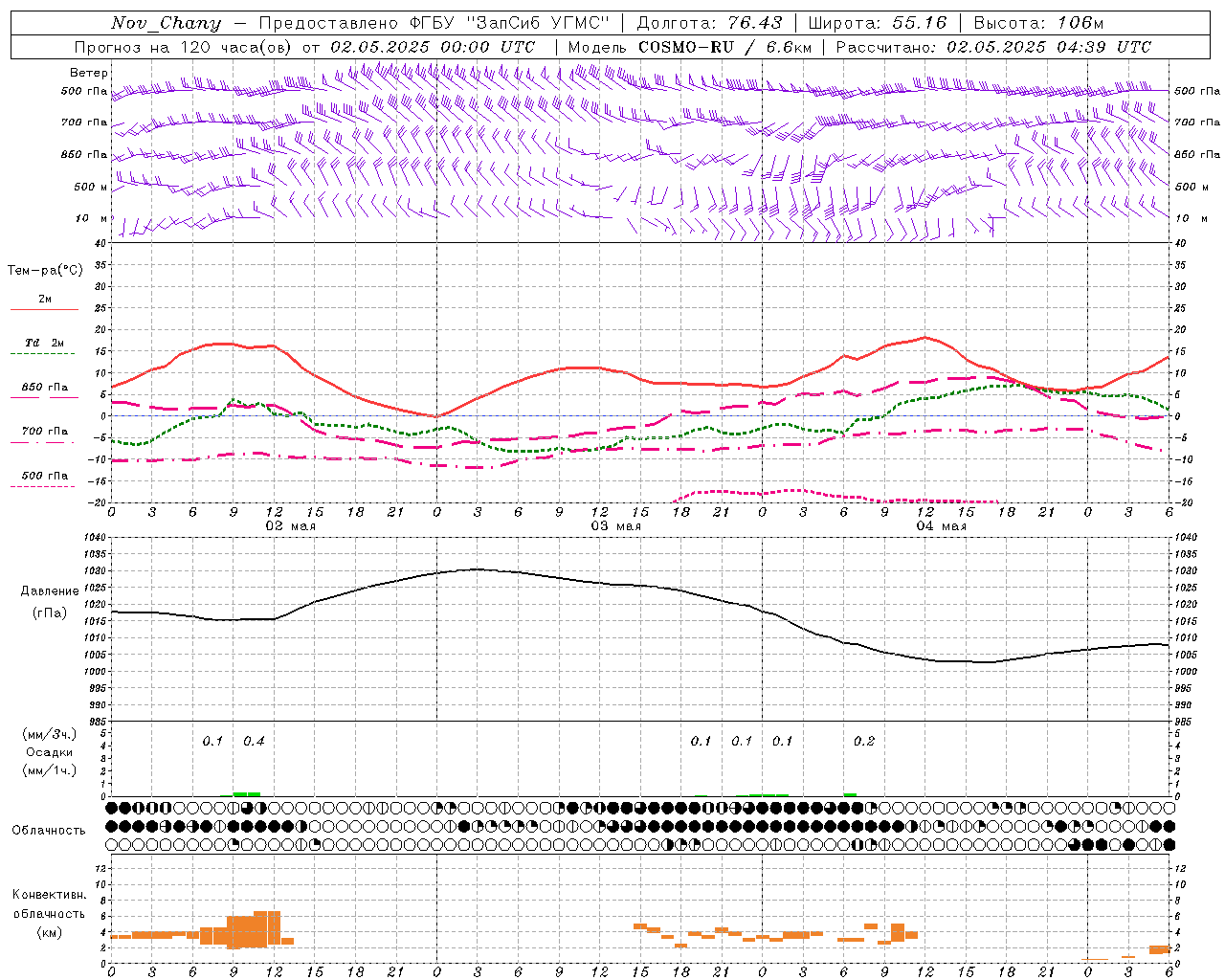Click the green dashed Td 2м legend line
The image size is (1225, 980).
pyautogui.click(x=44, y=354)
